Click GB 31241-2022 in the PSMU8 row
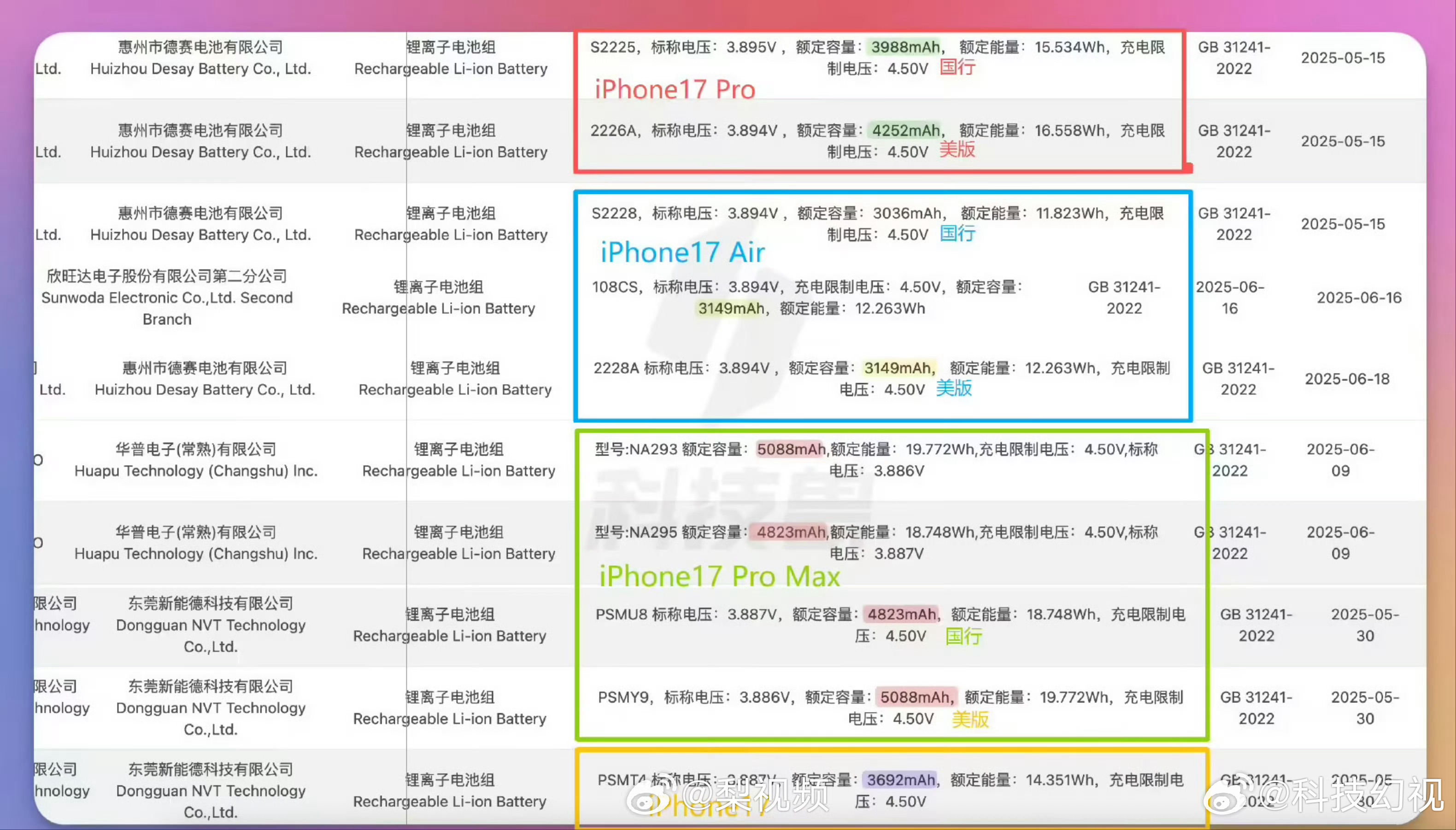The width and height of the screenshot is (1456, 830). [x=1256, y=625]
